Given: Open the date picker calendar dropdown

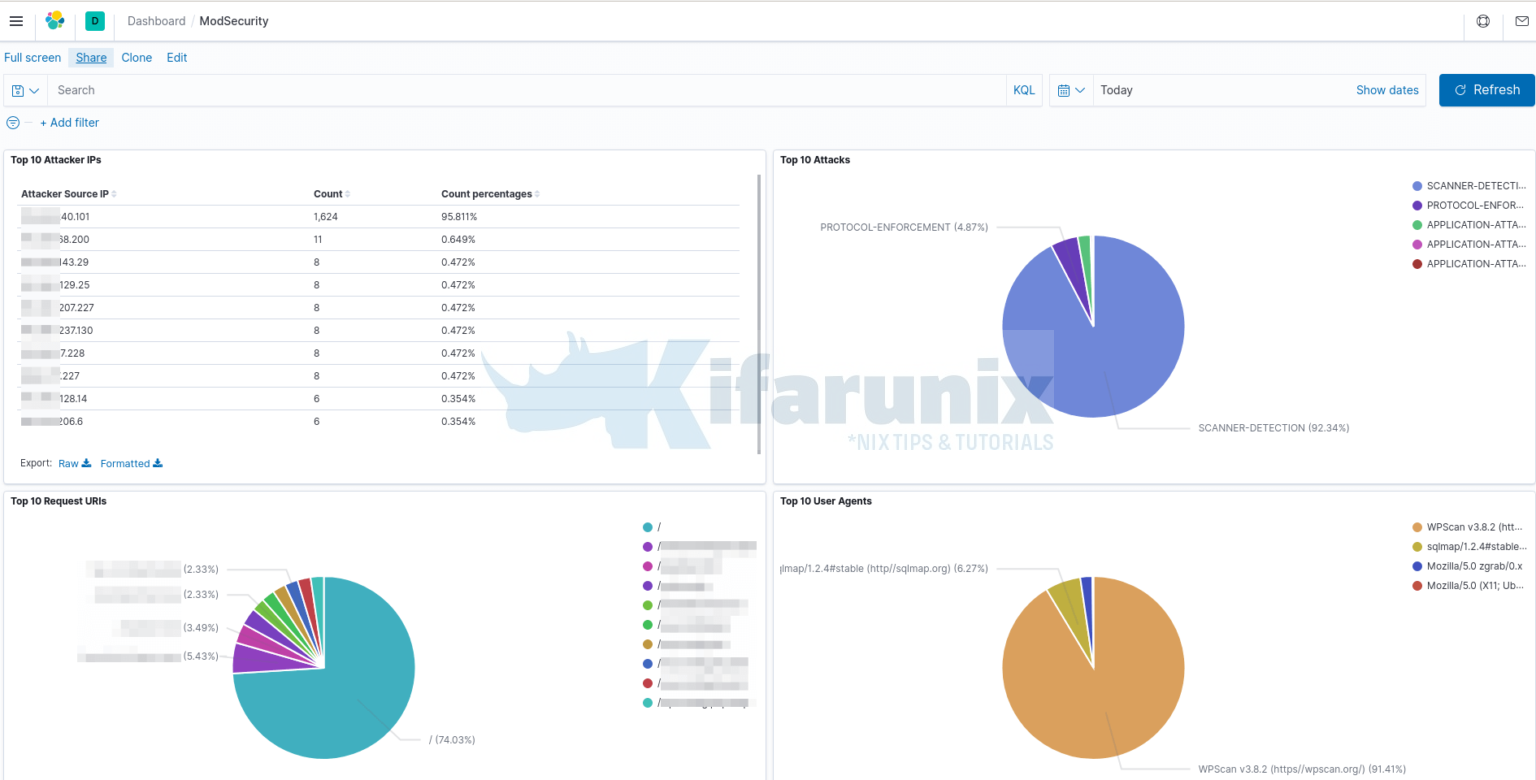Looking at the screenshot, I should [1070, 90].
